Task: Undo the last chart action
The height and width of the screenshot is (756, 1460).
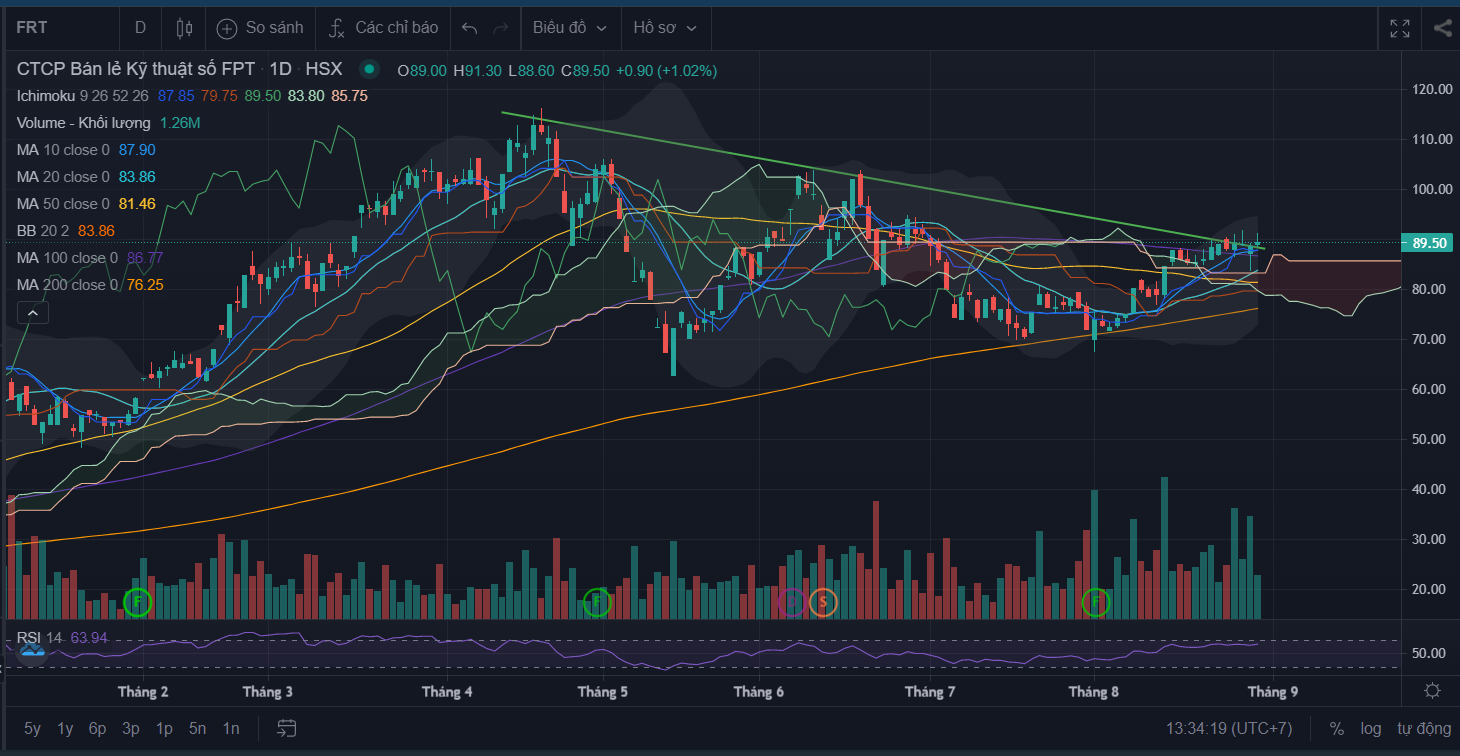Action: click(469, 28)
